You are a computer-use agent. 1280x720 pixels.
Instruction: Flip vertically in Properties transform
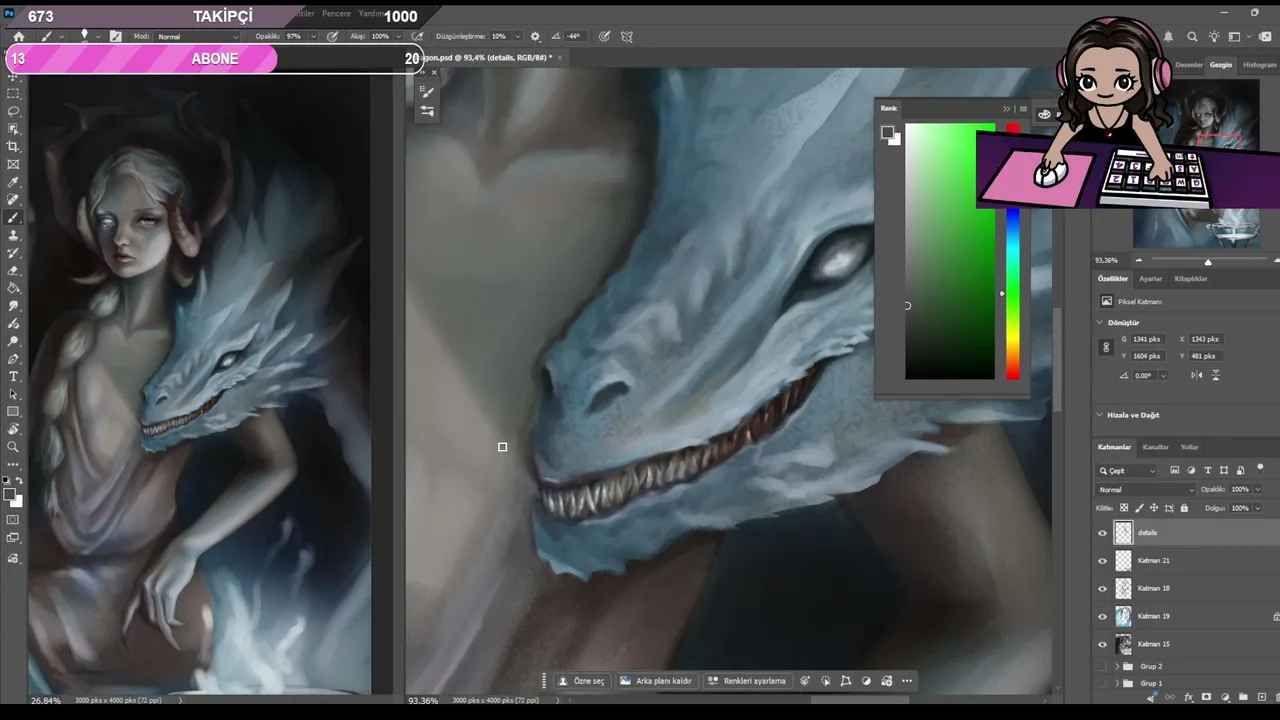pos(1216,375)
